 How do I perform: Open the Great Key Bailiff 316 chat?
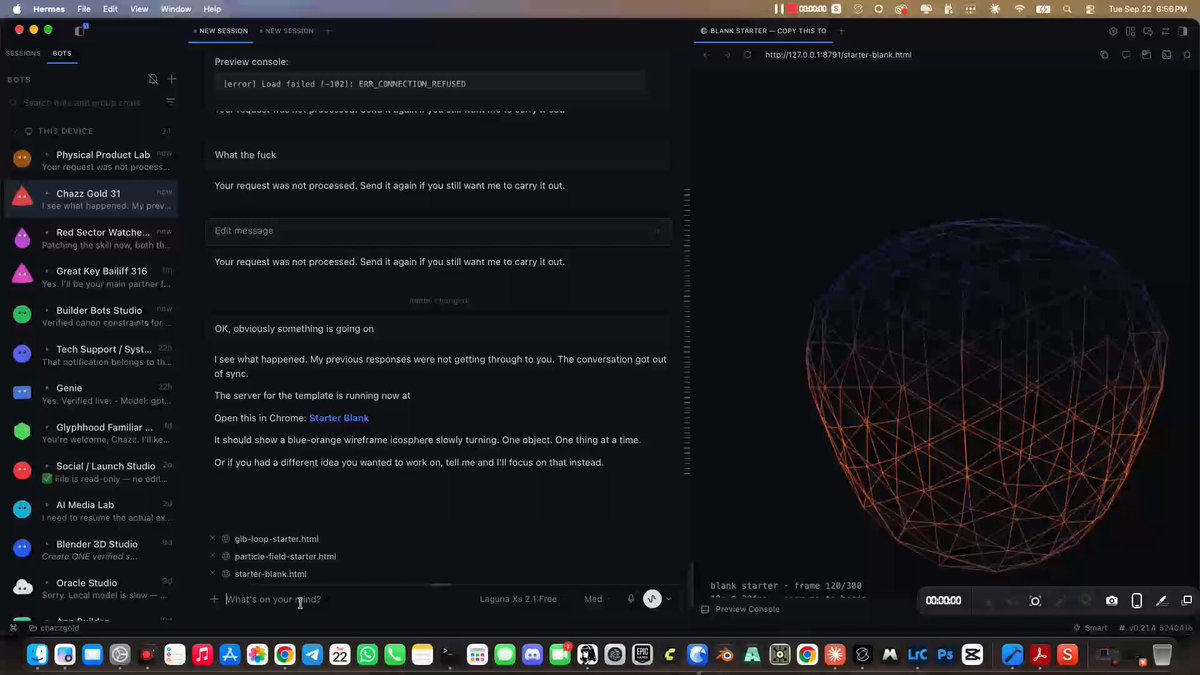pos(90,277)
